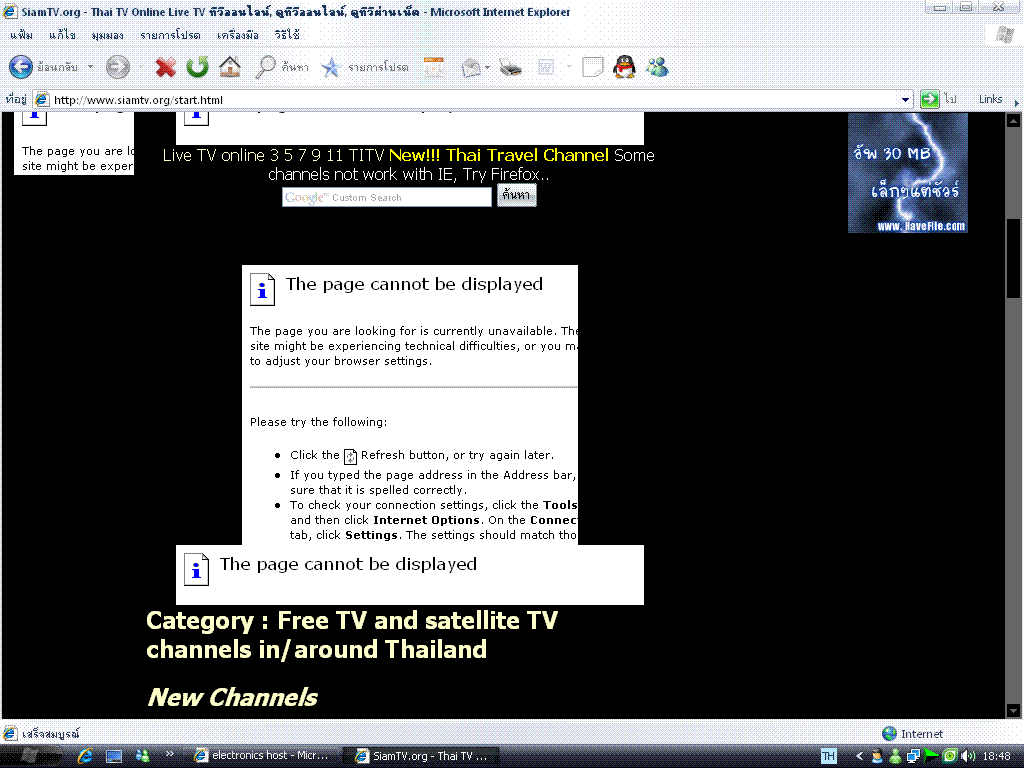Image resolution: width=1024 pixels, height=768 pixels.
Task: Click the page icon in the address bar
Action: tap(42, 99)
